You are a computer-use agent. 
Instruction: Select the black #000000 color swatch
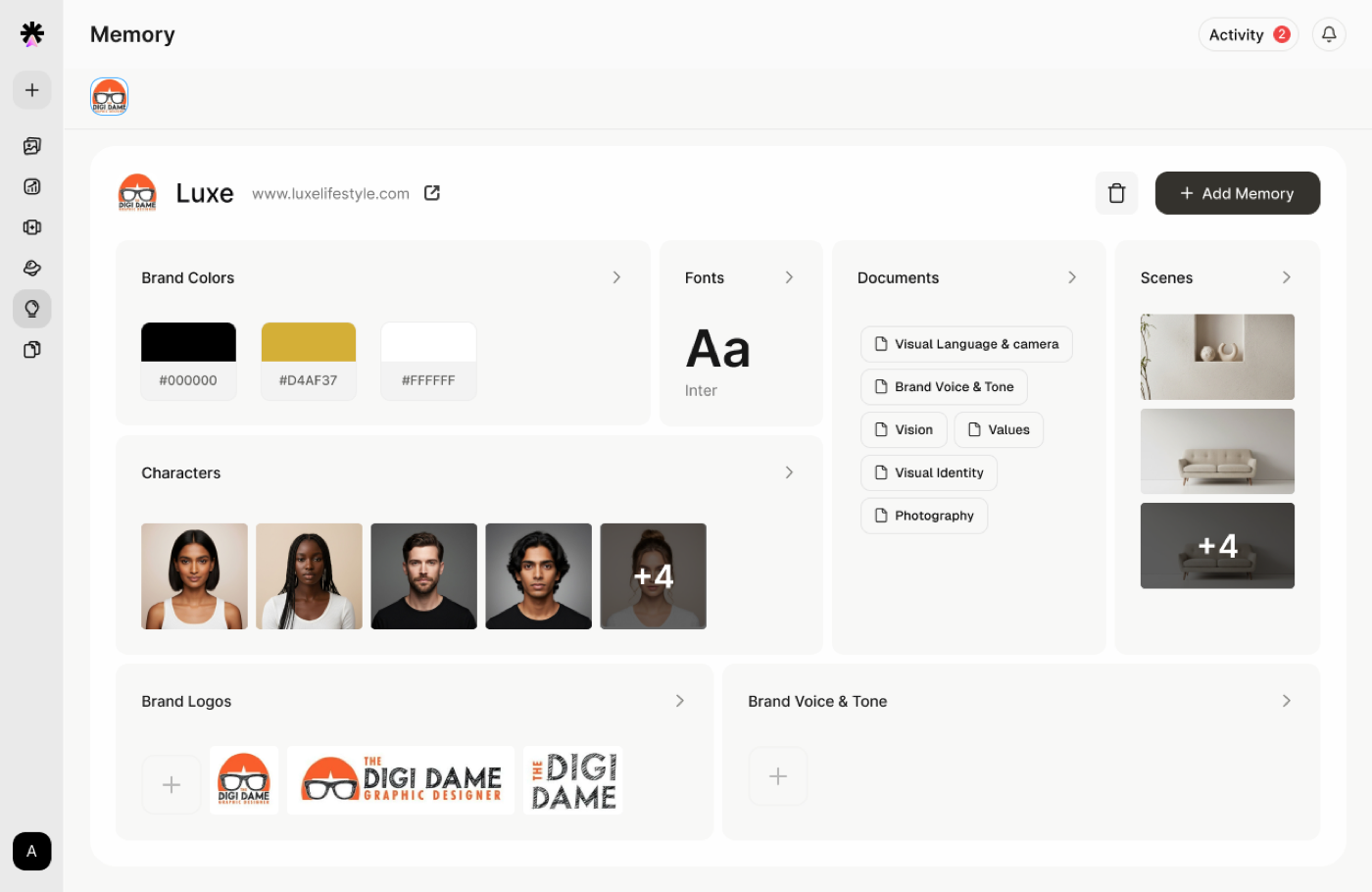[188, 361]
